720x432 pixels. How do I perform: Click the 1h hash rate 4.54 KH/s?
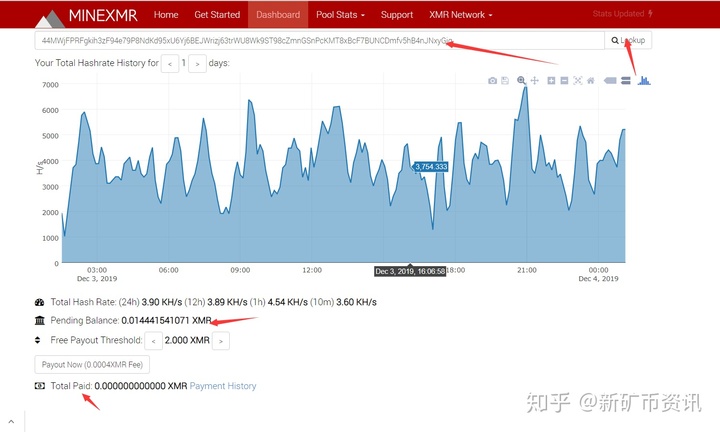coord(287,302)
